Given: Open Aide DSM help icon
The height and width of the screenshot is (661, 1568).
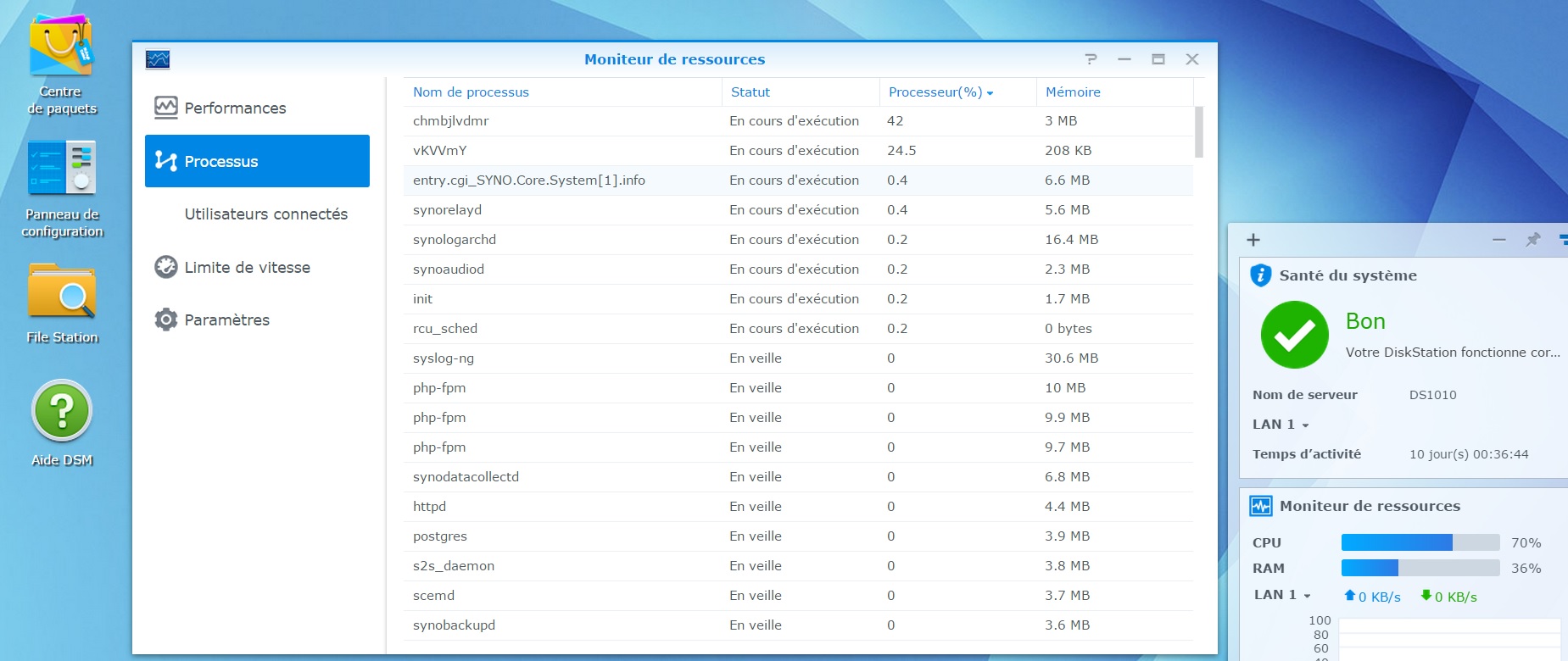Looking at the screenshot, I should coord(61,412).
